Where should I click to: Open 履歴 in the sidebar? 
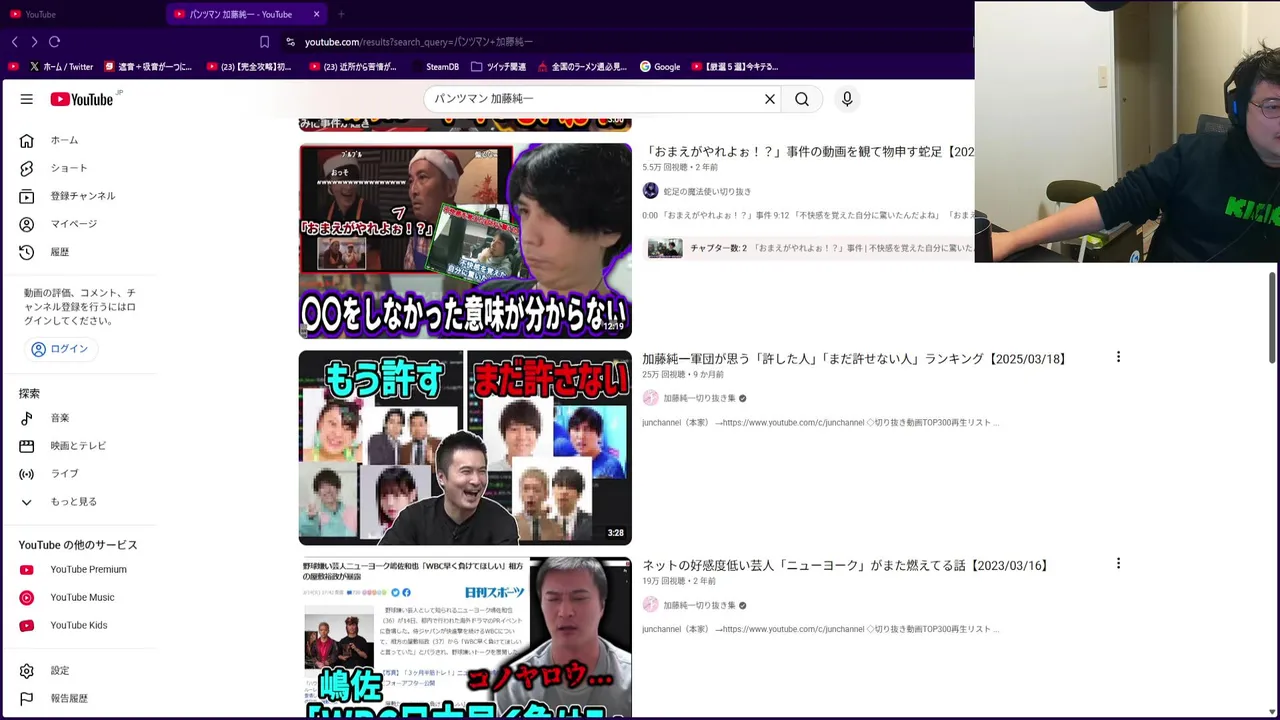click(x=80, y=252)
